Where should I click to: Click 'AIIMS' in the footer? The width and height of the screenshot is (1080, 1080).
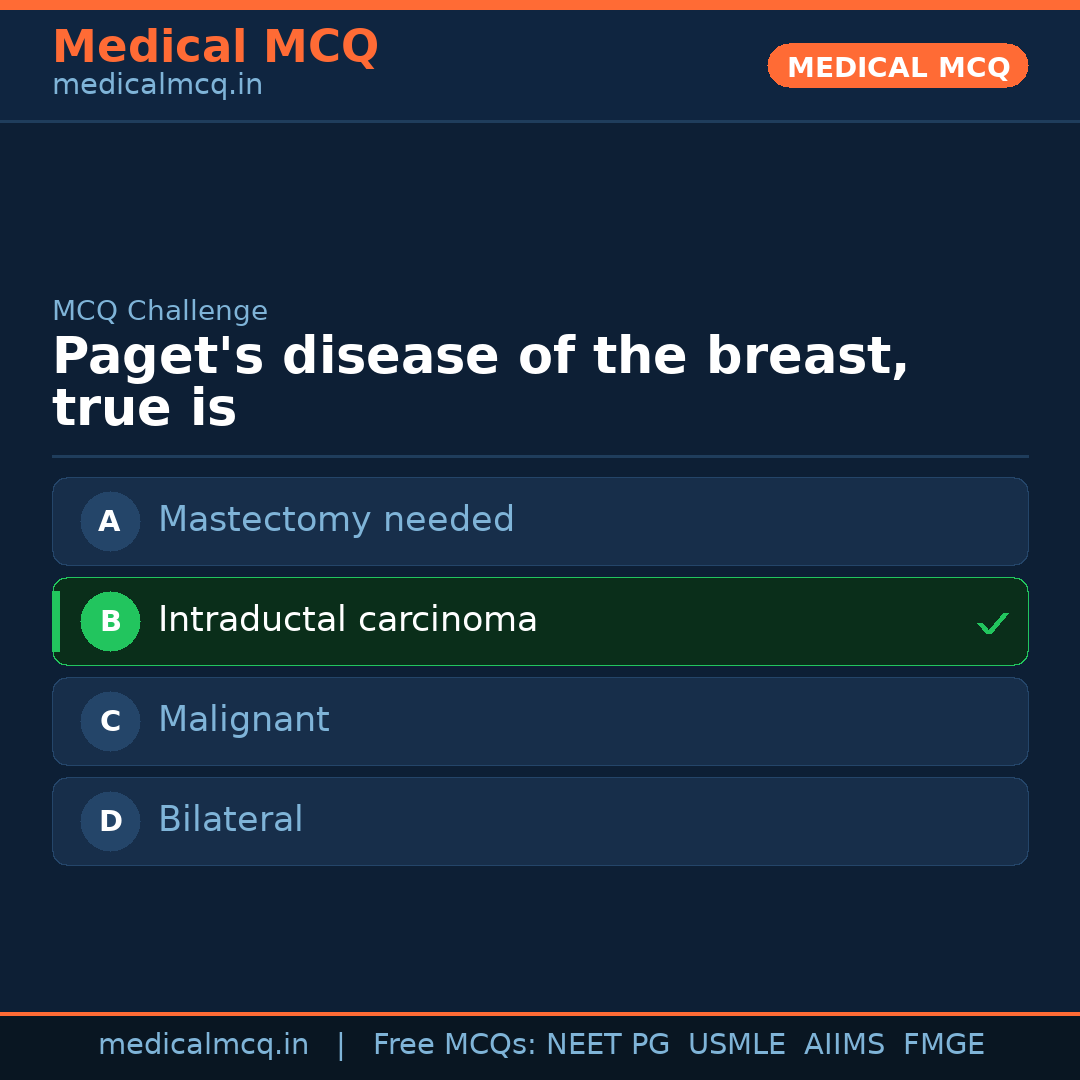(x=844, y=1045)
